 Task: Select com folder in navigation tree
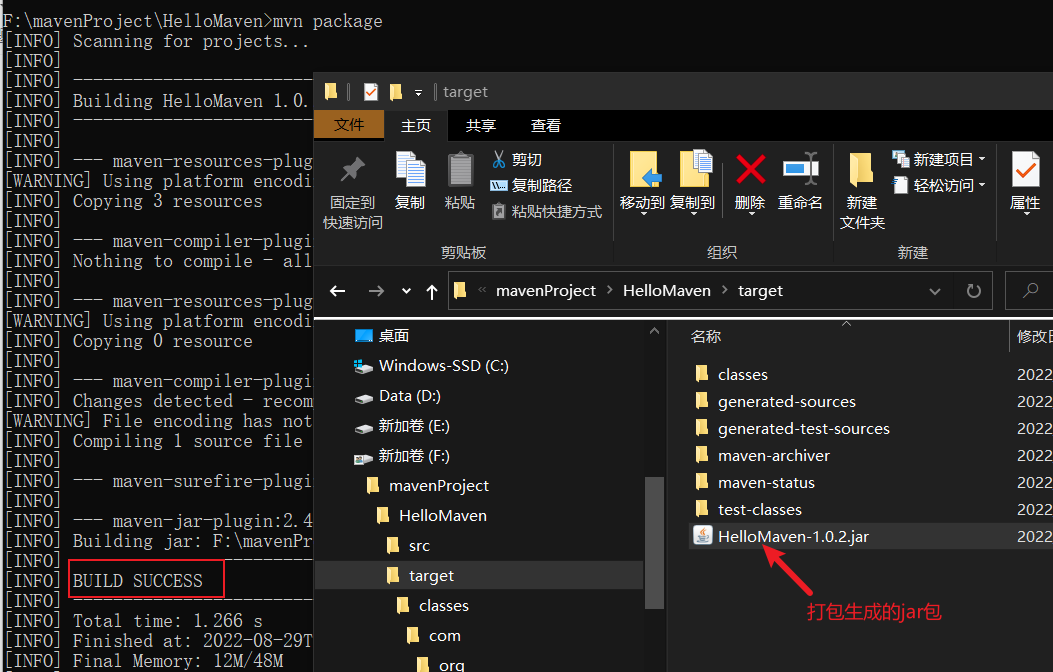point(433,636)
